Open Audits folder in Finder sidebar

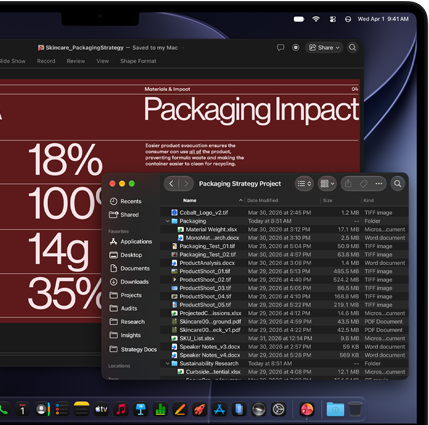pos(123,308)
